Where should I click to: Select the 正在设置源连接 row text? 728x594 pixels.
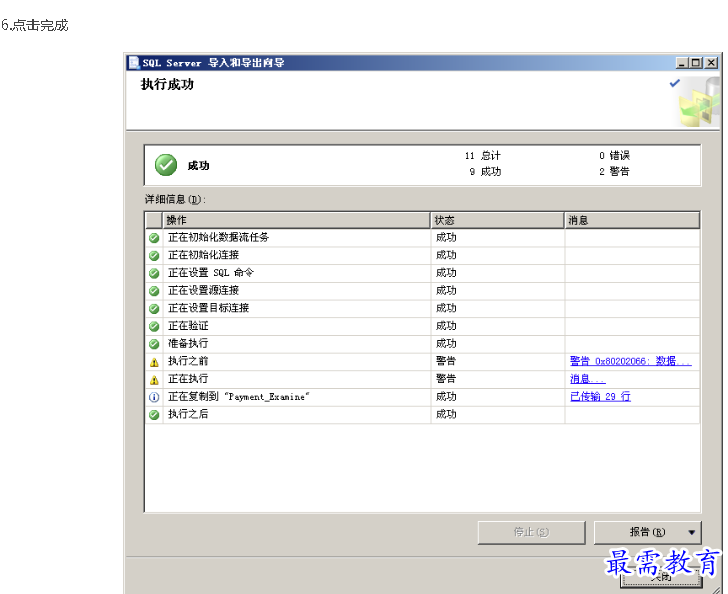tap(203, 290)
